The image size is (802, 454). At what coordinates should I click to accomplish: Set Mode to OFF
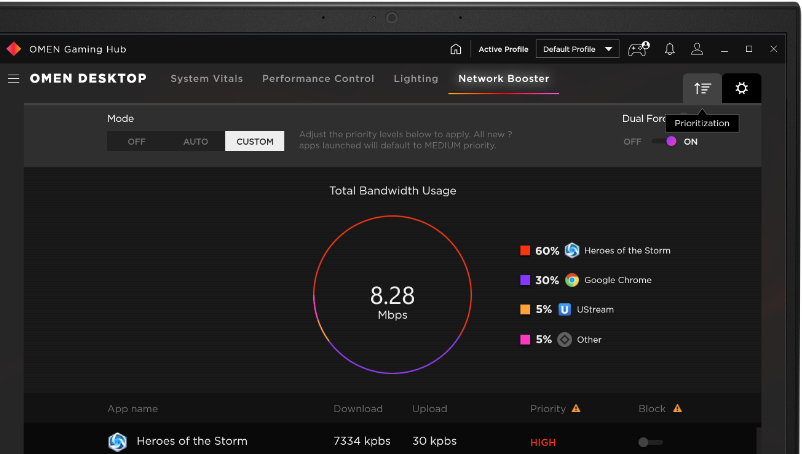(x=137, y=142)
